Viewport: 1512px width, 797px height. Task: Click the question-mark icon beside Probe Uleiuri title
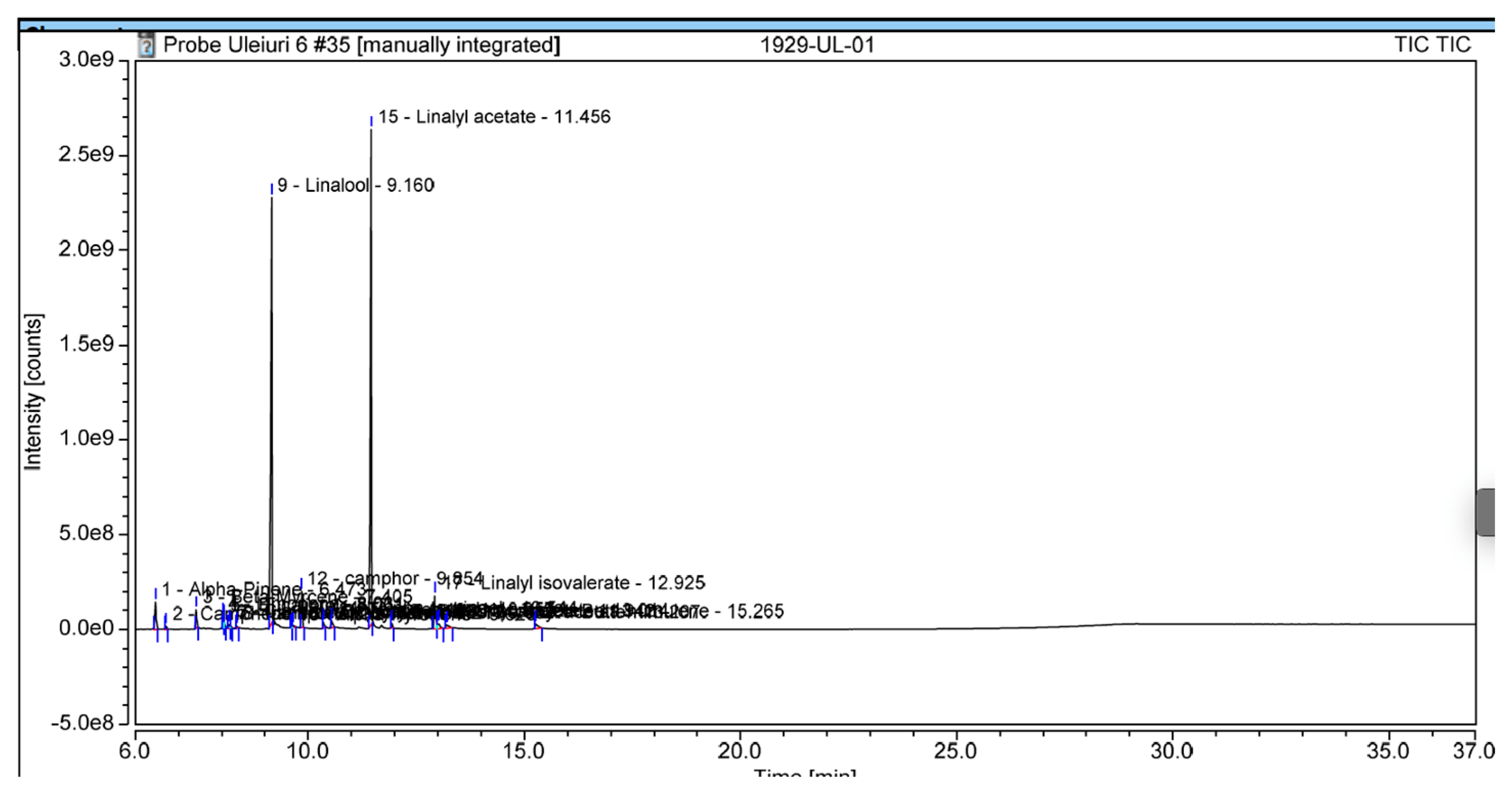point(145,45)
